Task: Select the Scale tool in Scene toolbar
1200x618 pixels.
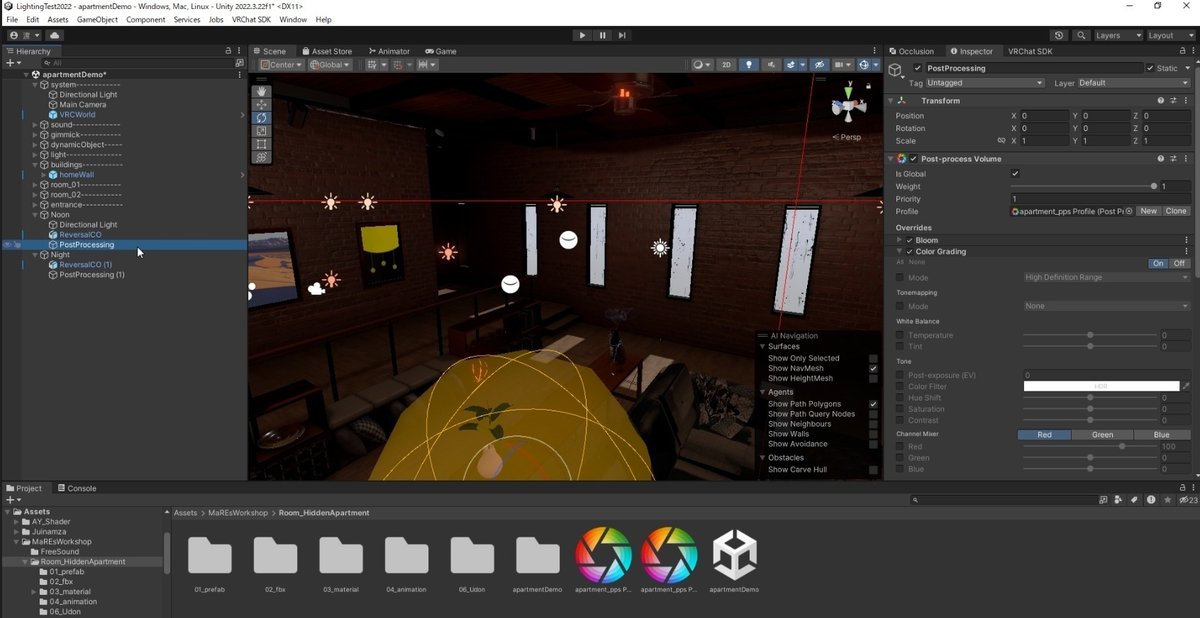Action: (262, 131)
